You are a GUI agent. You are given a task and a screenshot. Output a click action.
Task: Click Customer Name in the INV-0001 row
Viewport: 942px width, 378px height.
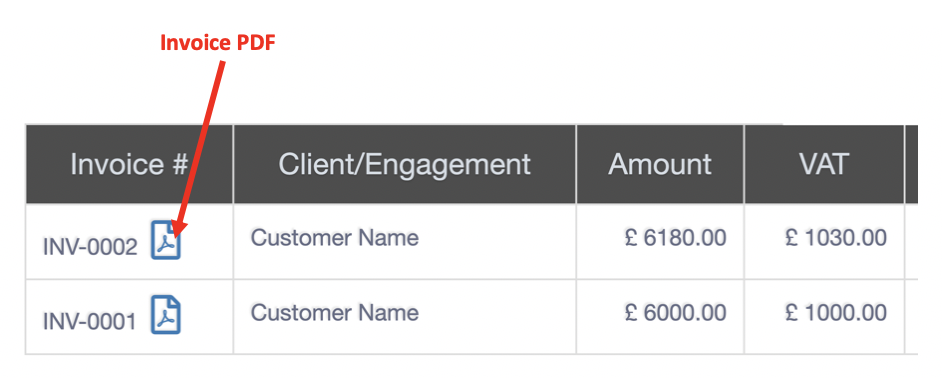point(335,312)
